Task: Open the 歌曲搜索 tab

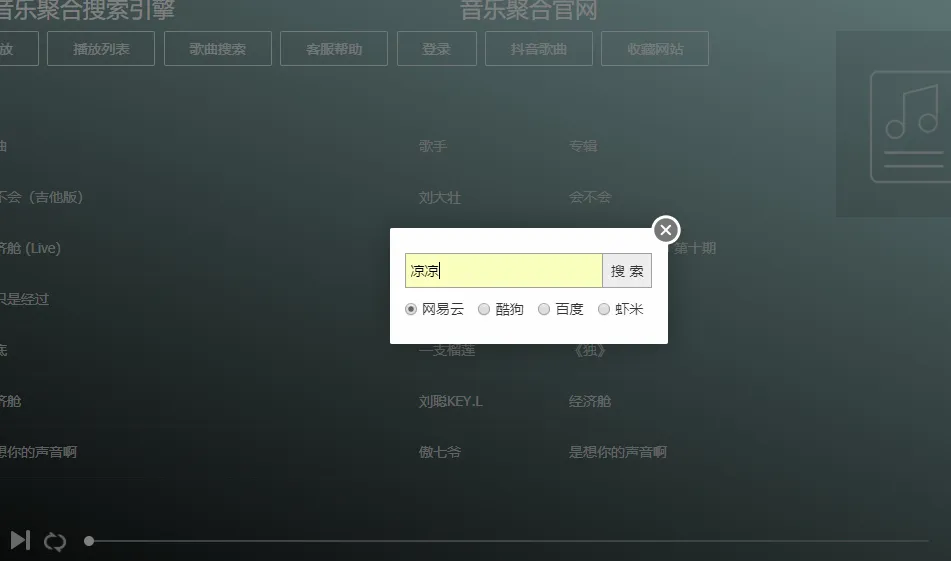Action: [218, 49]
